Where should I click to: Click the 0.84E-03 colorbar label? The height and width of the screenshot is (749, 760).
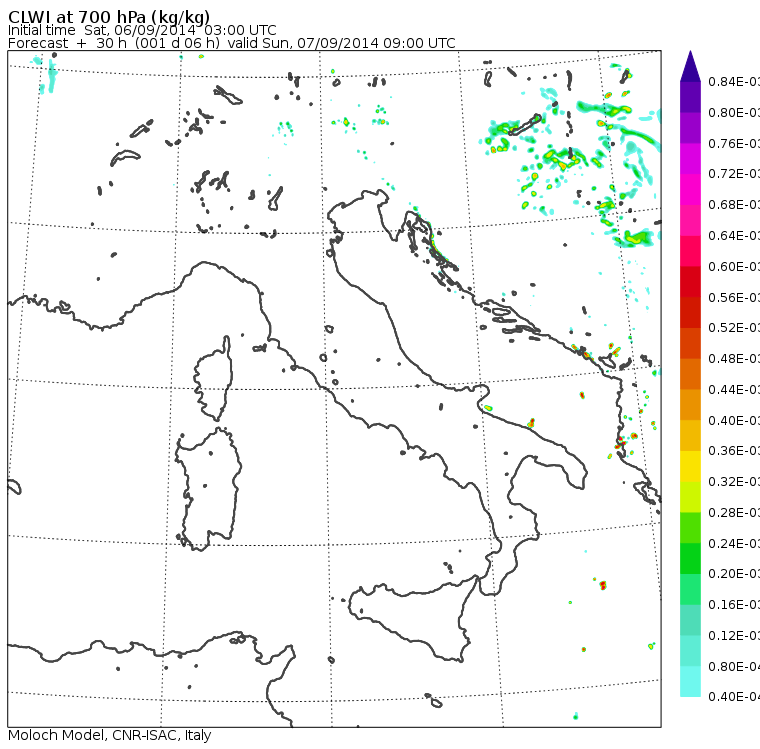(734, 82)
